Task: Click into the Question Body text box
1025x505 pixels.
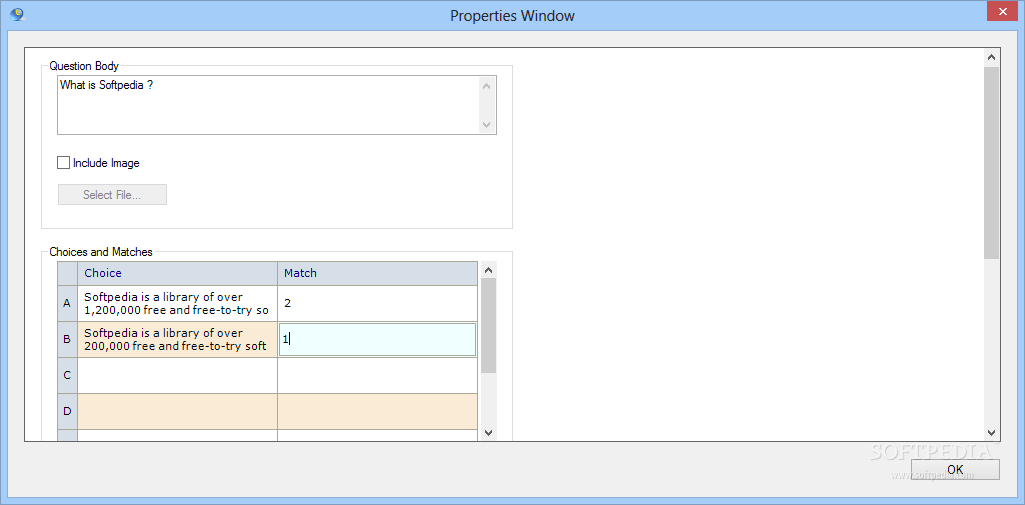Action: click(269, 105)
